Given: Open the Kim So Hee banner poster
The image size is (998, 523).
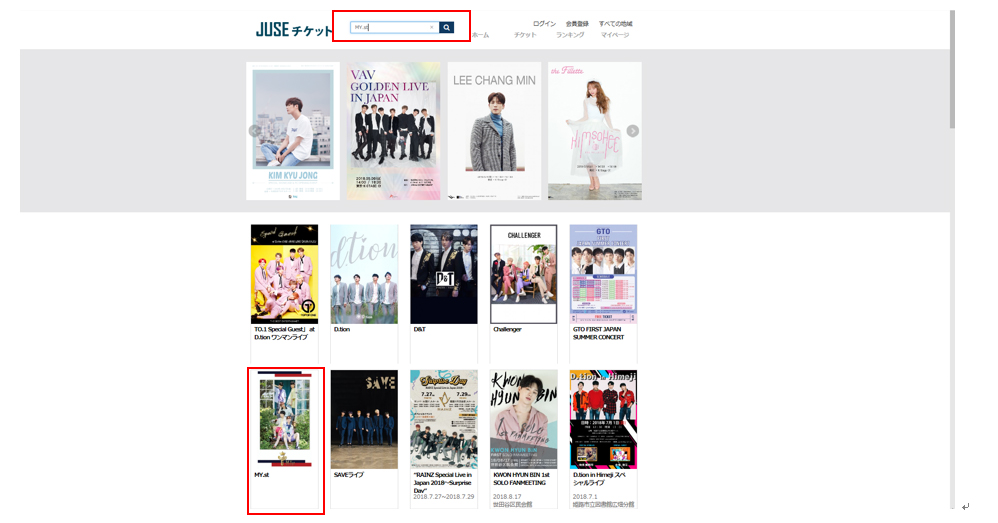Looking at the screenshot, I should pos(594,131).
